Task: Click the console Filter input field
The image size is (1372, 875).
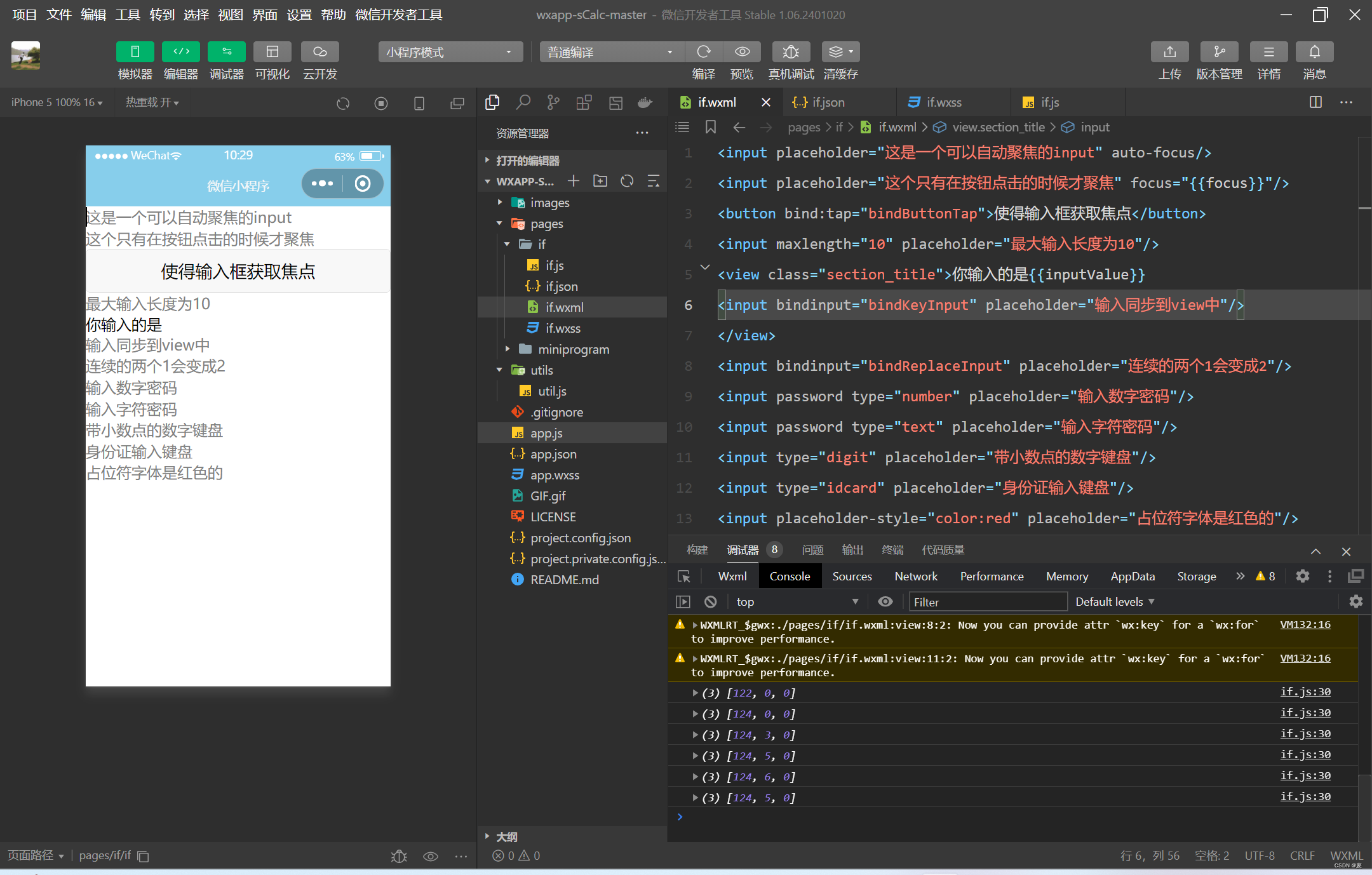Action: click(988, 602)
